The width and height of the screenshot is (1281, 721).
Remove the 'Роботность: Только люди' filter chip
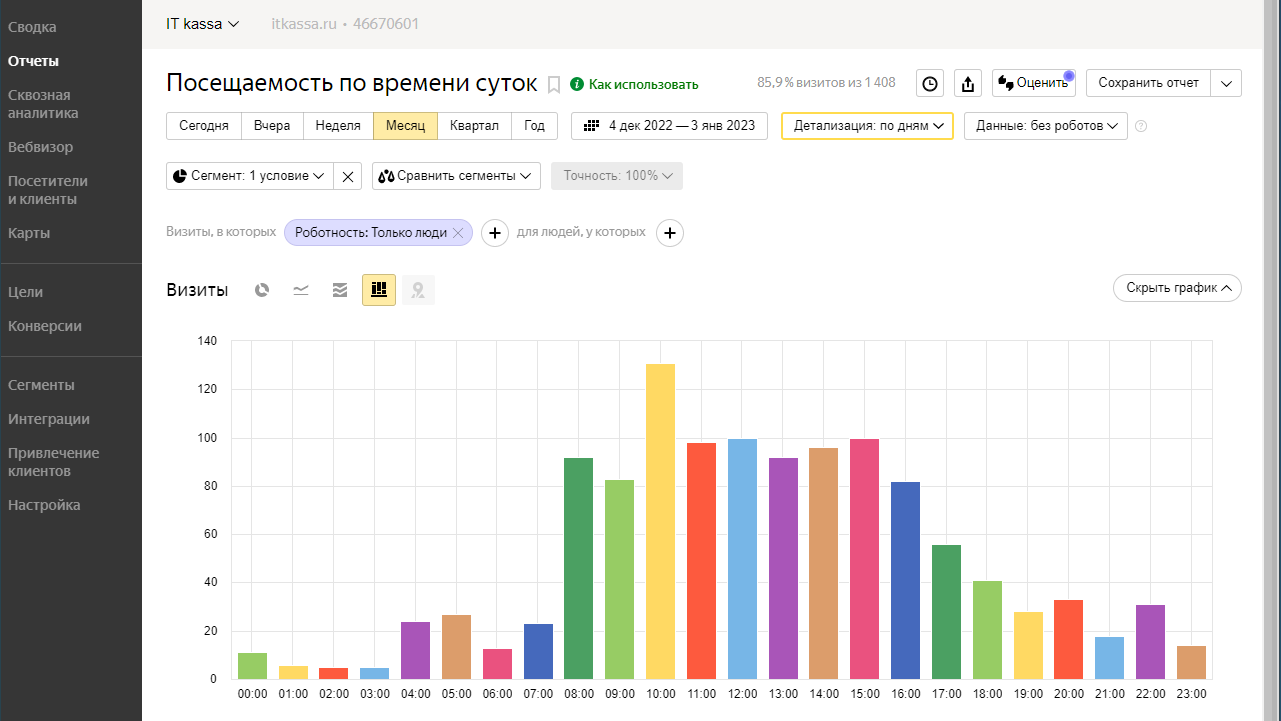pyautogui.click(x=458, y=232)
